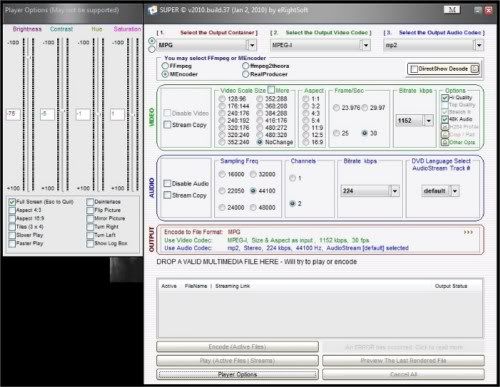
Task: Check Show Log Box player option
Action: 90,243
